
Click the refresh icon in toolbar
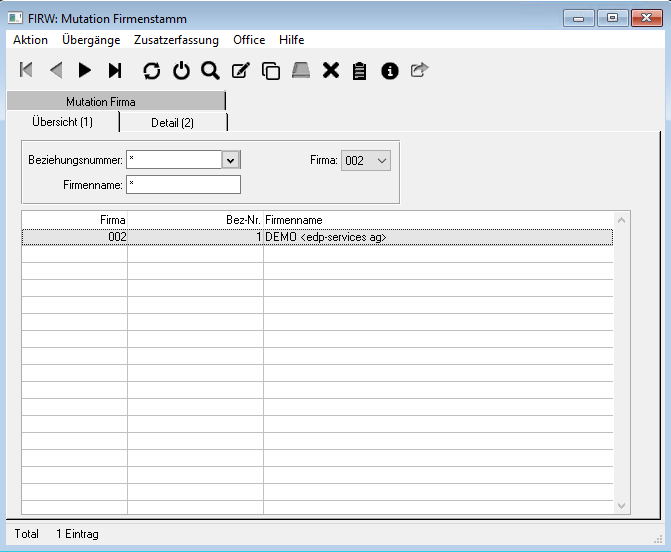coord(151,70)
